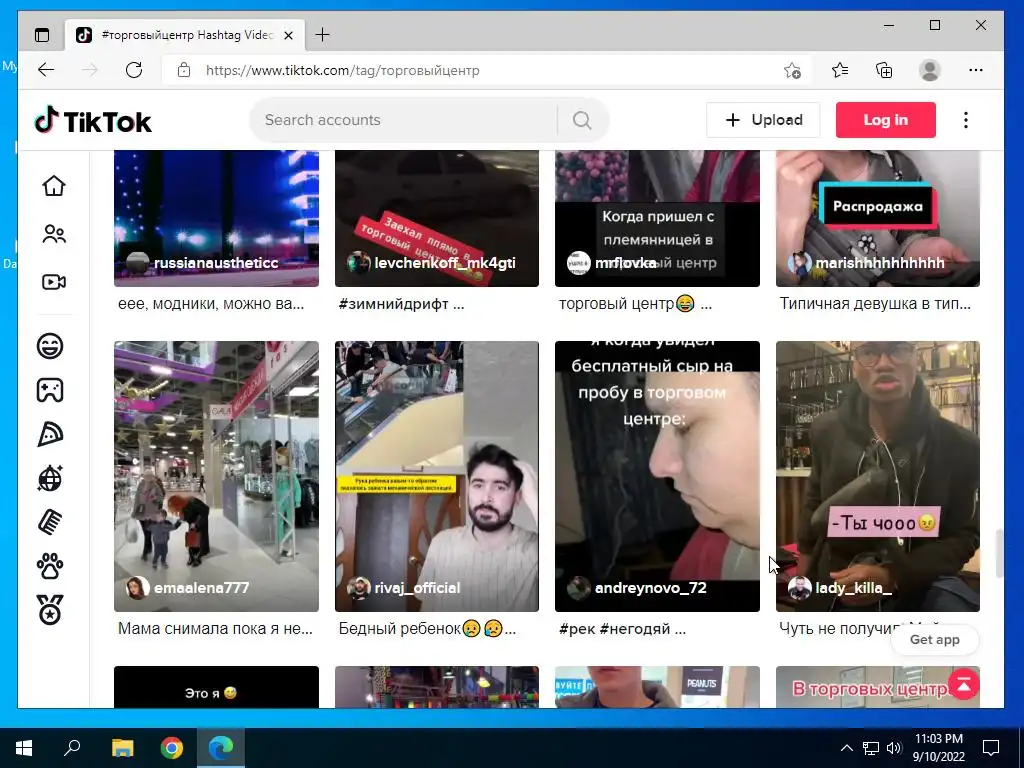Open the lady_killa_ video thumbnail

(x=878, y=477)
